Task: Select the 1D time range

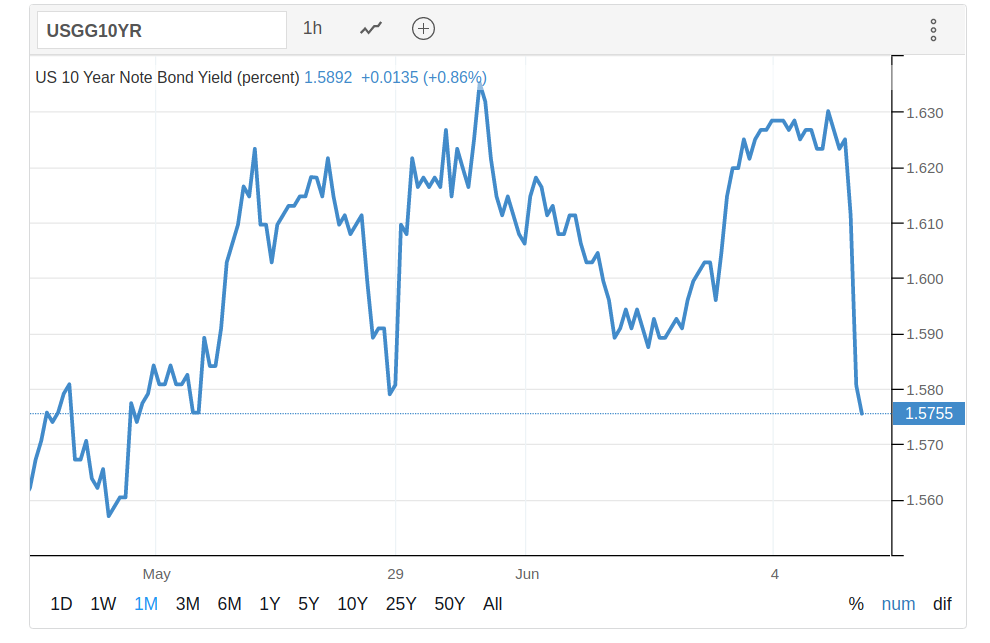Action: pyautogui.click(x=61, y=604)
